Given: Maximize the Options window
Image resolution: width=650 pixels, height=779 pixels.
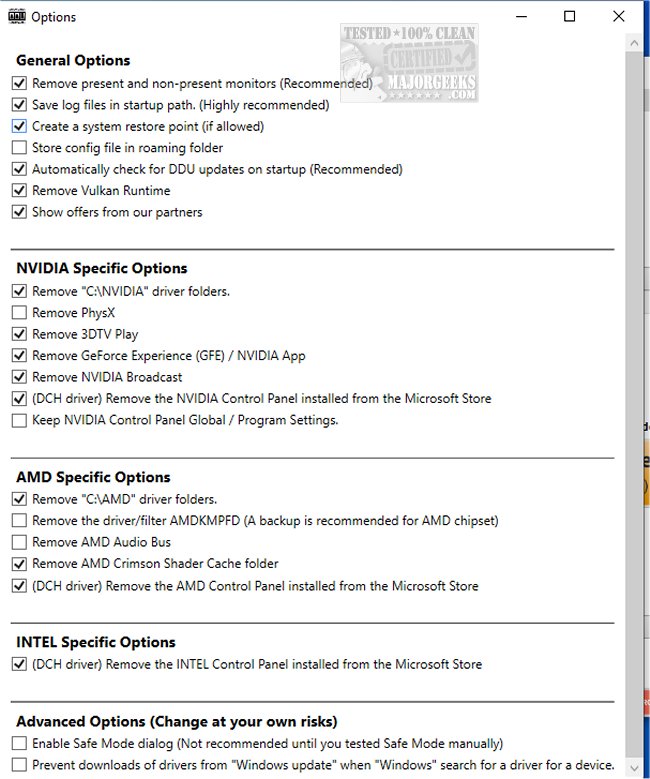Looking at the screenshot, I should (569, 16).
